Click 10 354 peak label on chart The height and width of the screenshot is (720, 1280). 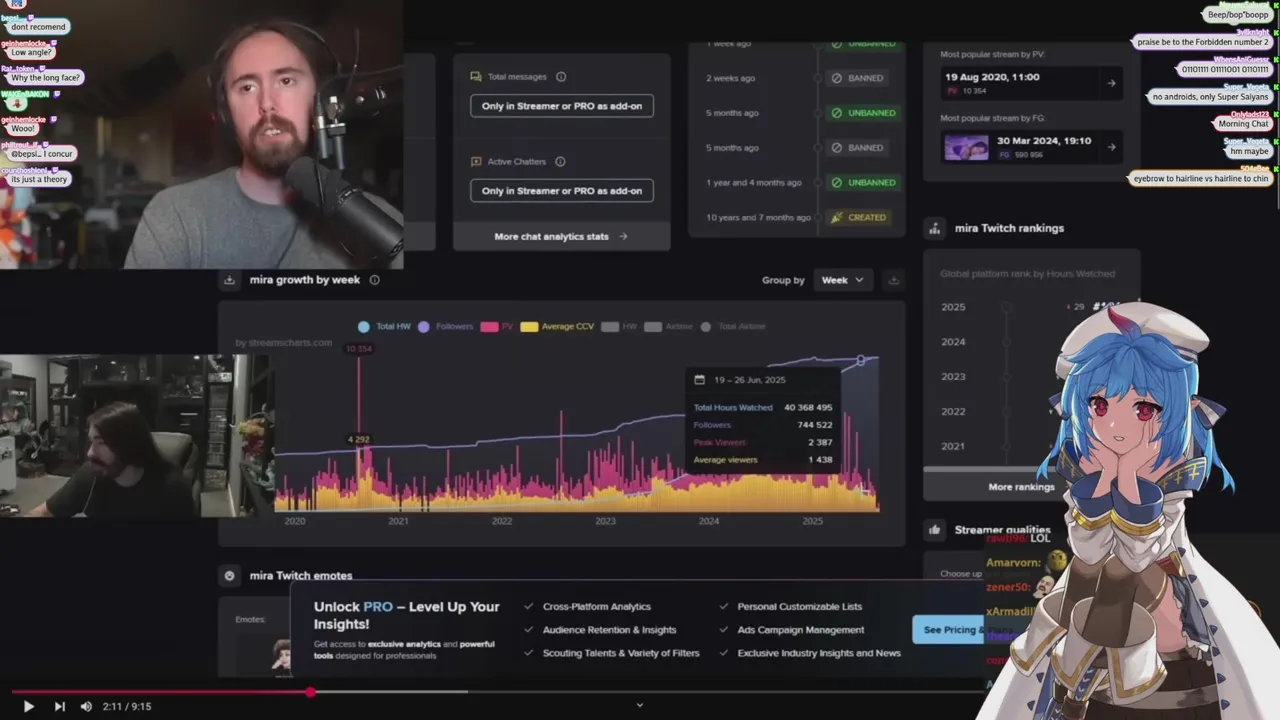coord(358,349)
